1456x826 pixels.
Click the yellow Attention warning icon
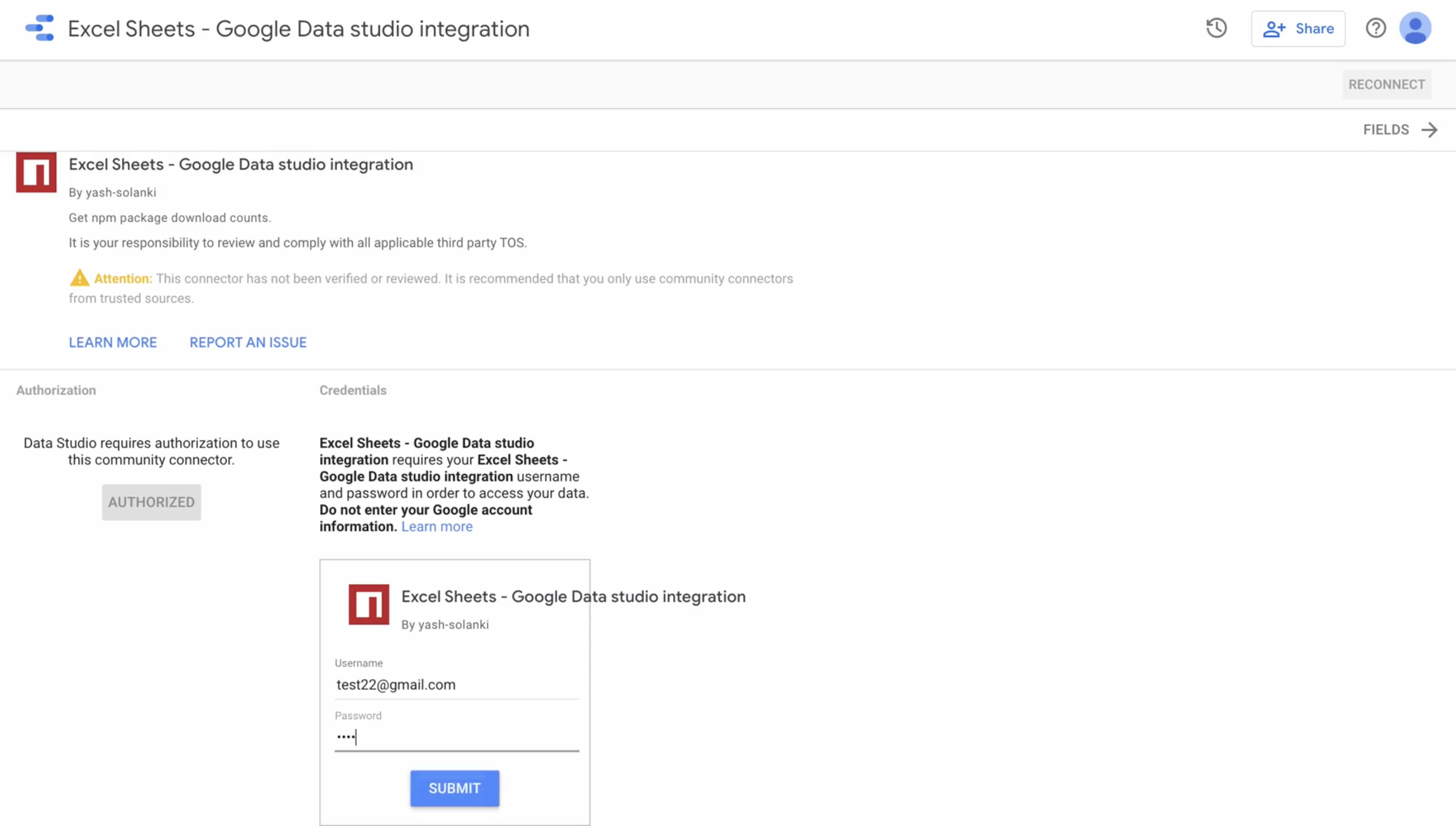pyautogui.click(x=79, y=278)
